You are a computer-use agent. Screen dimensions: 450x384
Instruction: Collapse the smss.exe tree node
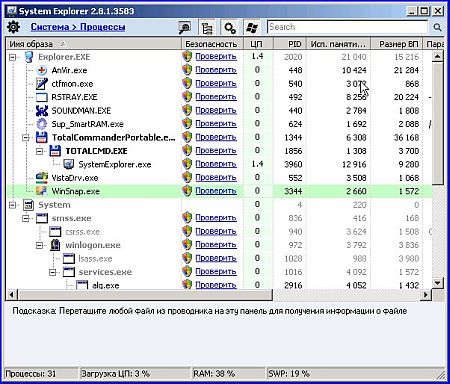tap(26, 219)
